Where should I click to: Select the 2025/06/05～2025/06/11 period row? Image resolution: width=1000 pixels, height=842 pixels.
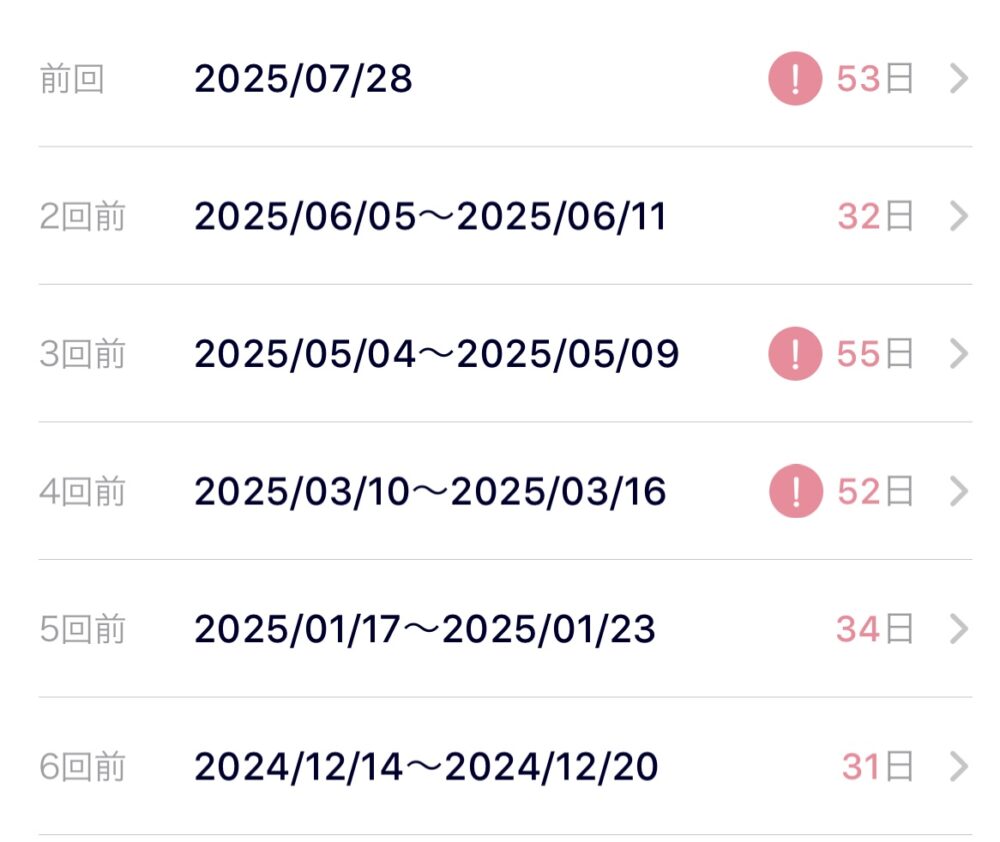[505, 216]
